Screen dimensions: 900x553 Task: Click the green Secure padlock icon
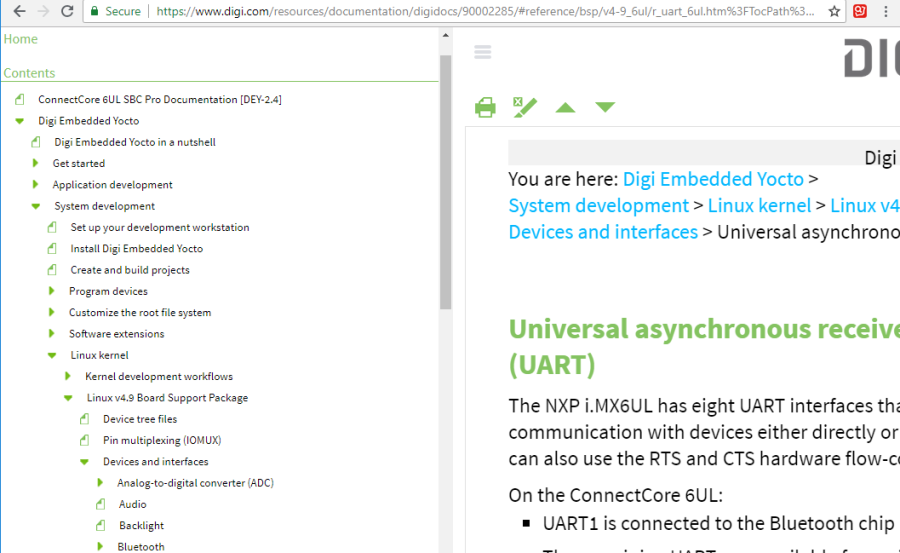click(x=95, y=11)
